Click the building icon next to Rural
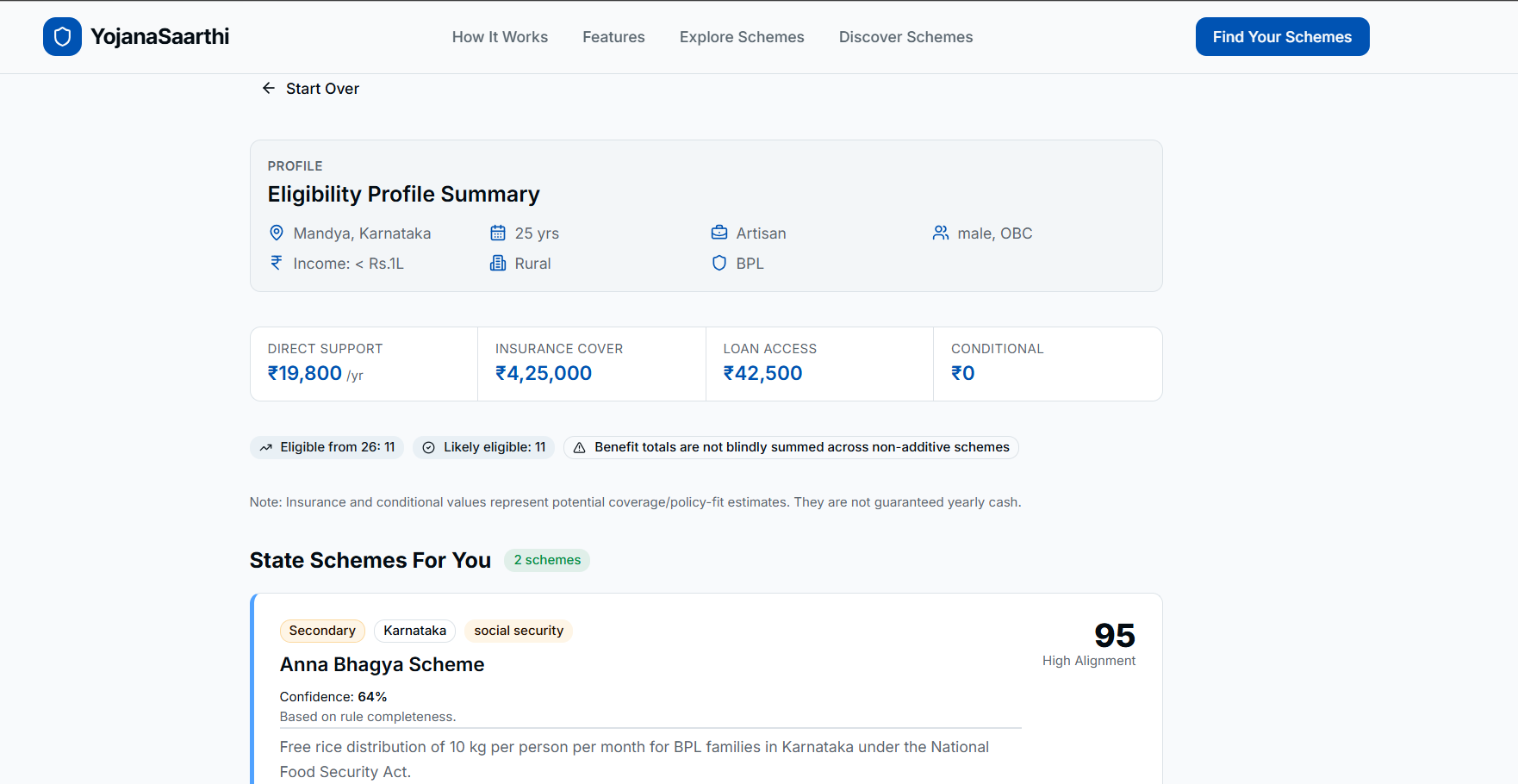The height and width of the screenshot is (784, 1518). tap(498, 263)
